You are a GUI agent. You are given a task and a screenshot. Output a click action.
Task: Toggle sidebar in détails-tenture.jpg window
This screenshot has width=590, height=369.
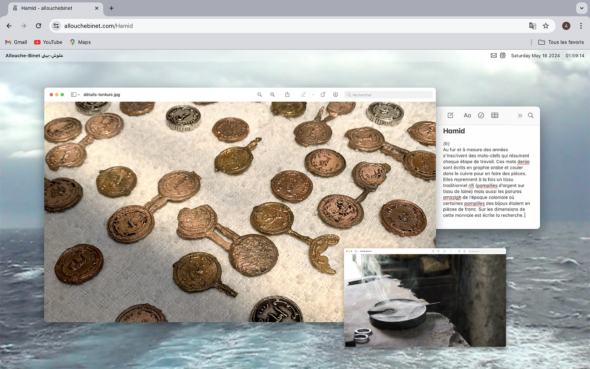tap(74, 94)
